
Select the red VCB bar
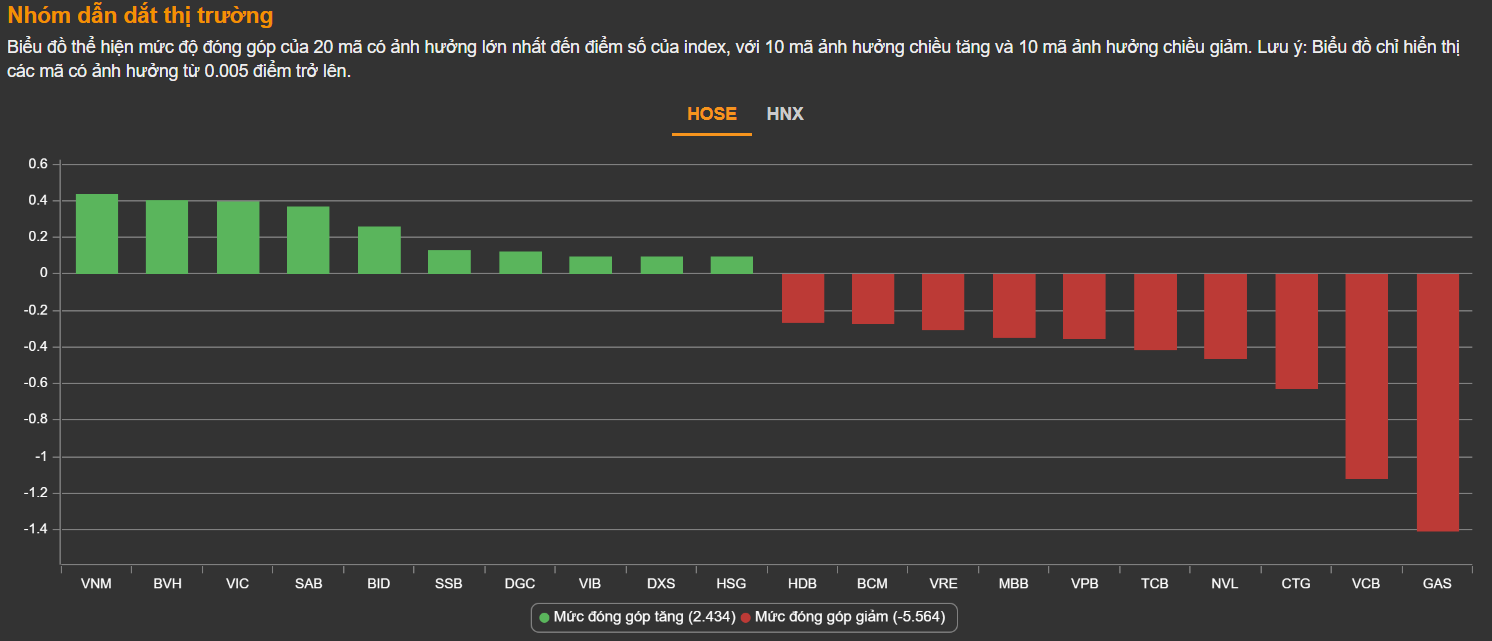[1366, 376]
